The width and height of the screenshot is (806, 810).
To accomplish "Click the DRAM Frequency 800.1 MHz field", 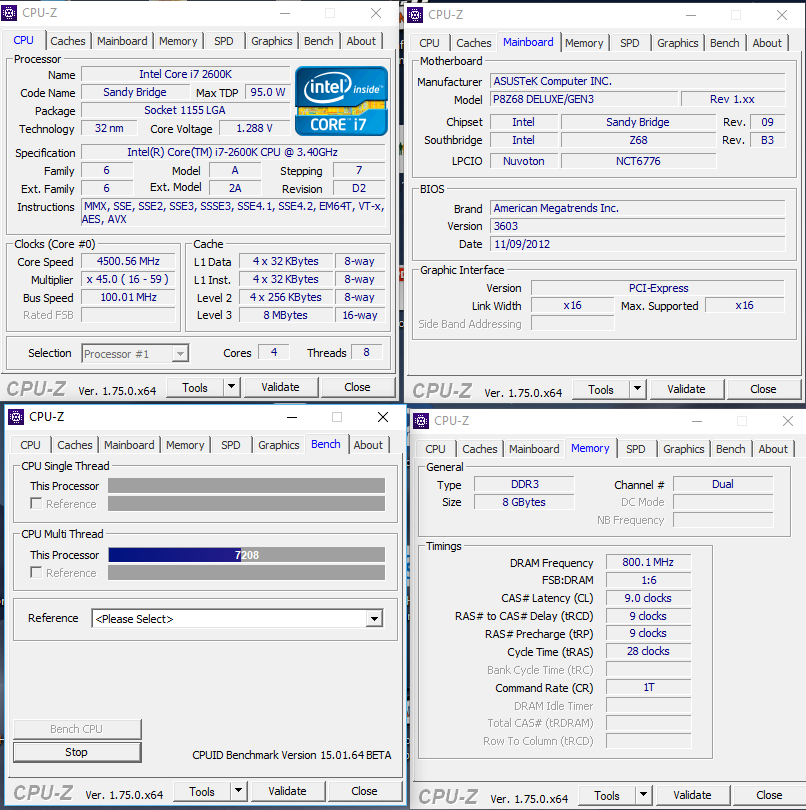I will coord(648,562).
